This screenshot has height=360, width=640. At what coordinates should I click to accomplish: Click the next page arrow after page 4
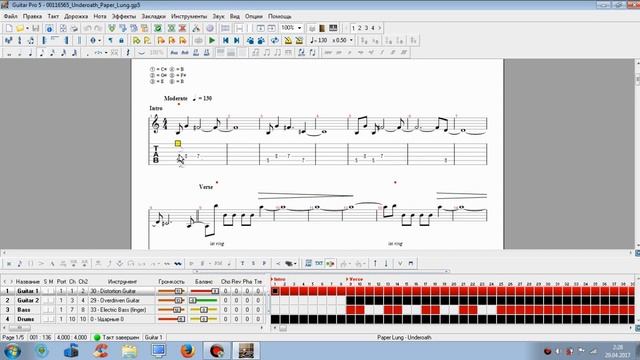coord(380,28)
